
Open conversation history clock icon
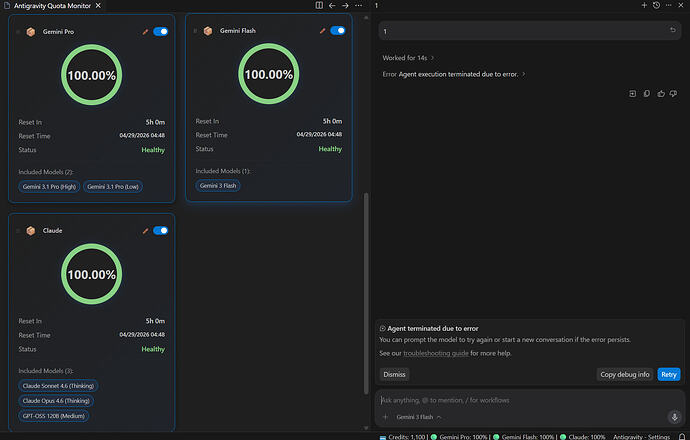click(x=656, y=5)
